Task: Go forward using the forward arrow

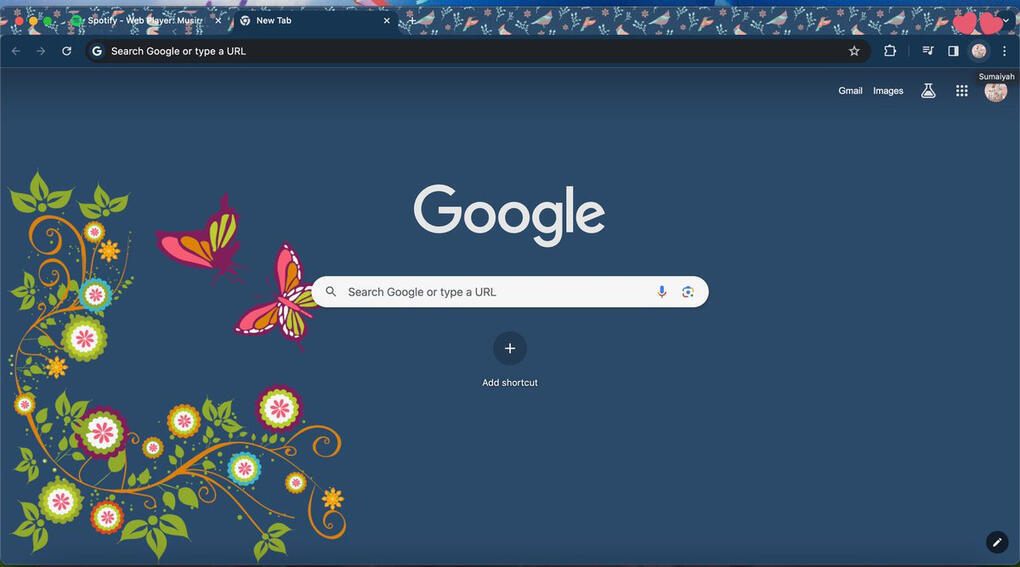Action: [x=41, y=51]
